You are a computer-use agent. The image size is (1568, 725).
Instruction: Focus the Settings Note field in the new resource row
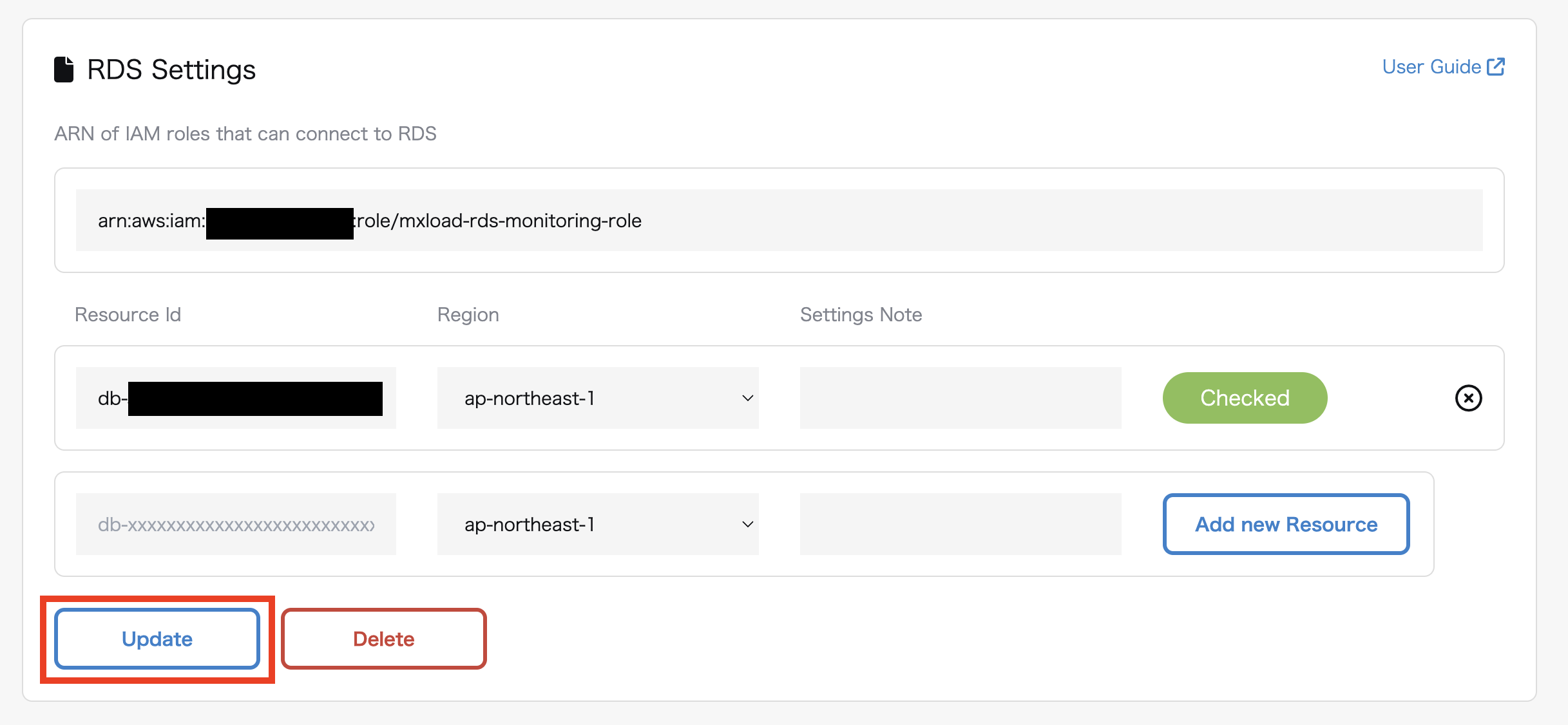click(x=960, y=524)
